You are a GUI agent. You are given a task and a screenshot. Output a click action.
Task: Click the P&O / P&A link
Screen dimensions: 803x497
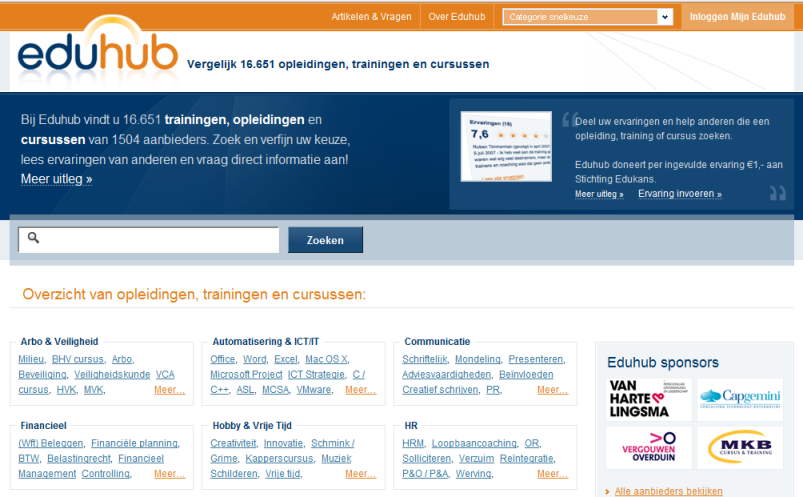(425, 474)
